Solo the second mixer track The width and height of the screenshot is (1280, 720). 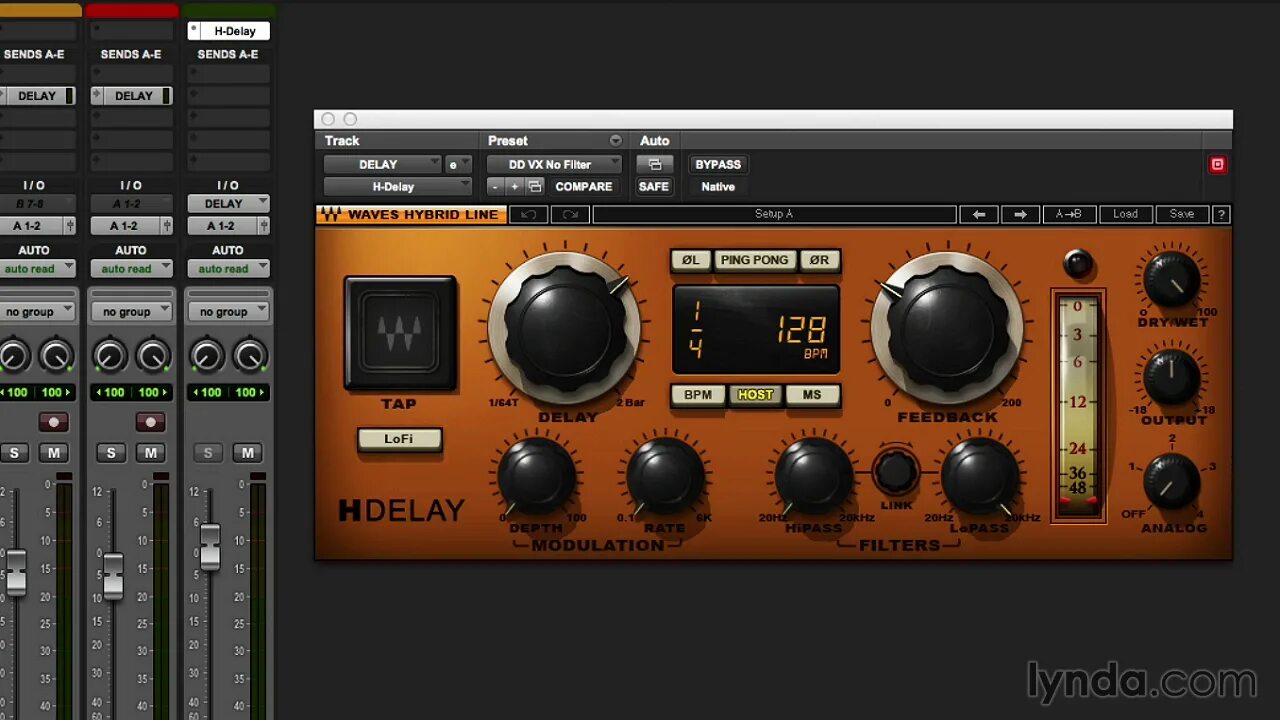point(111,453)
